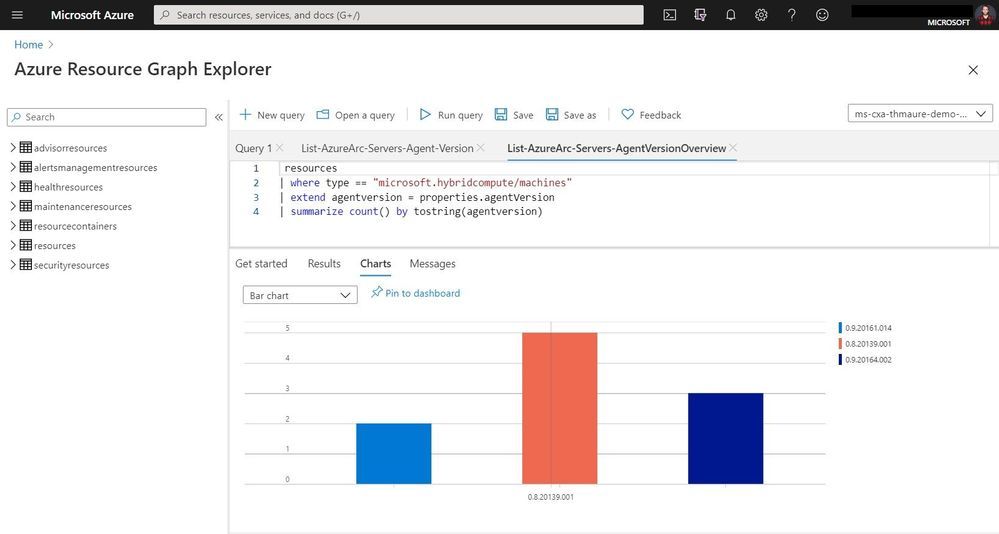999x534 pixels.
Task: Switch to the Query 1 tab
Action: (254, 148)
